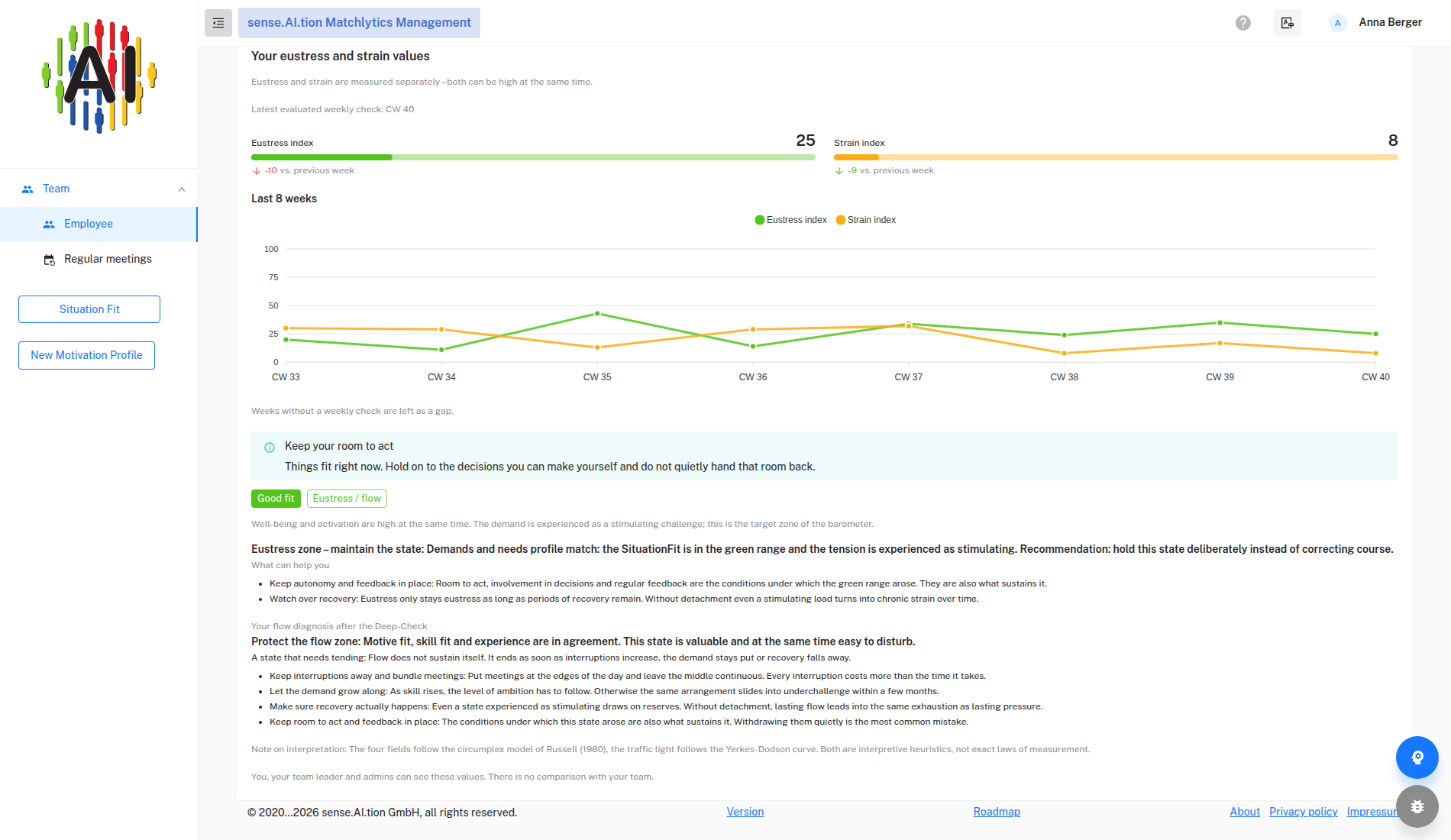Click the CW 33 axis label
Screen dimensions: 1451x840
pos(286,377)
